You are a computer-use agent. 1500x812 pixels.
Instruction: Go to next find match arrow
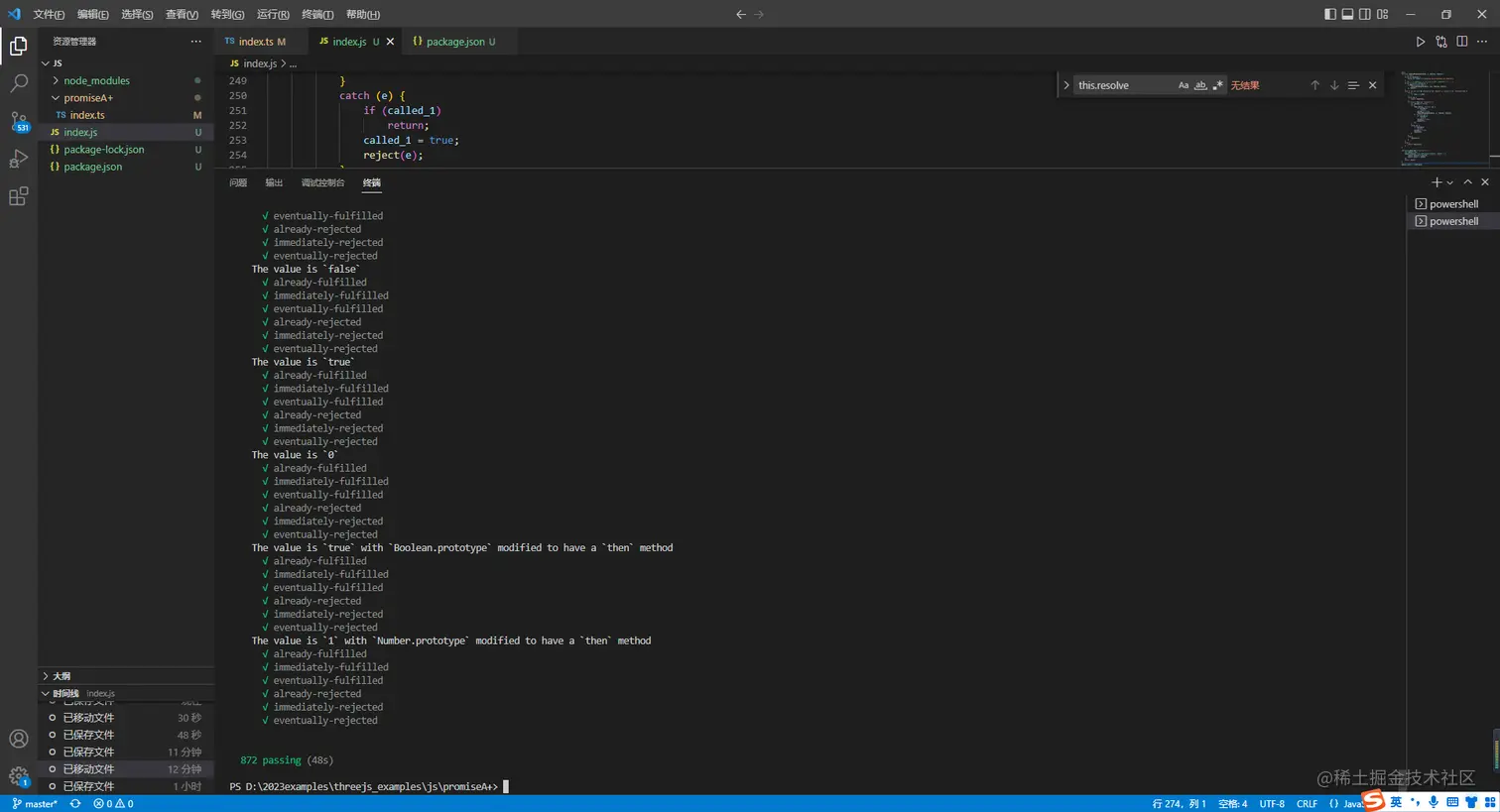click(x=1334, y=85)
